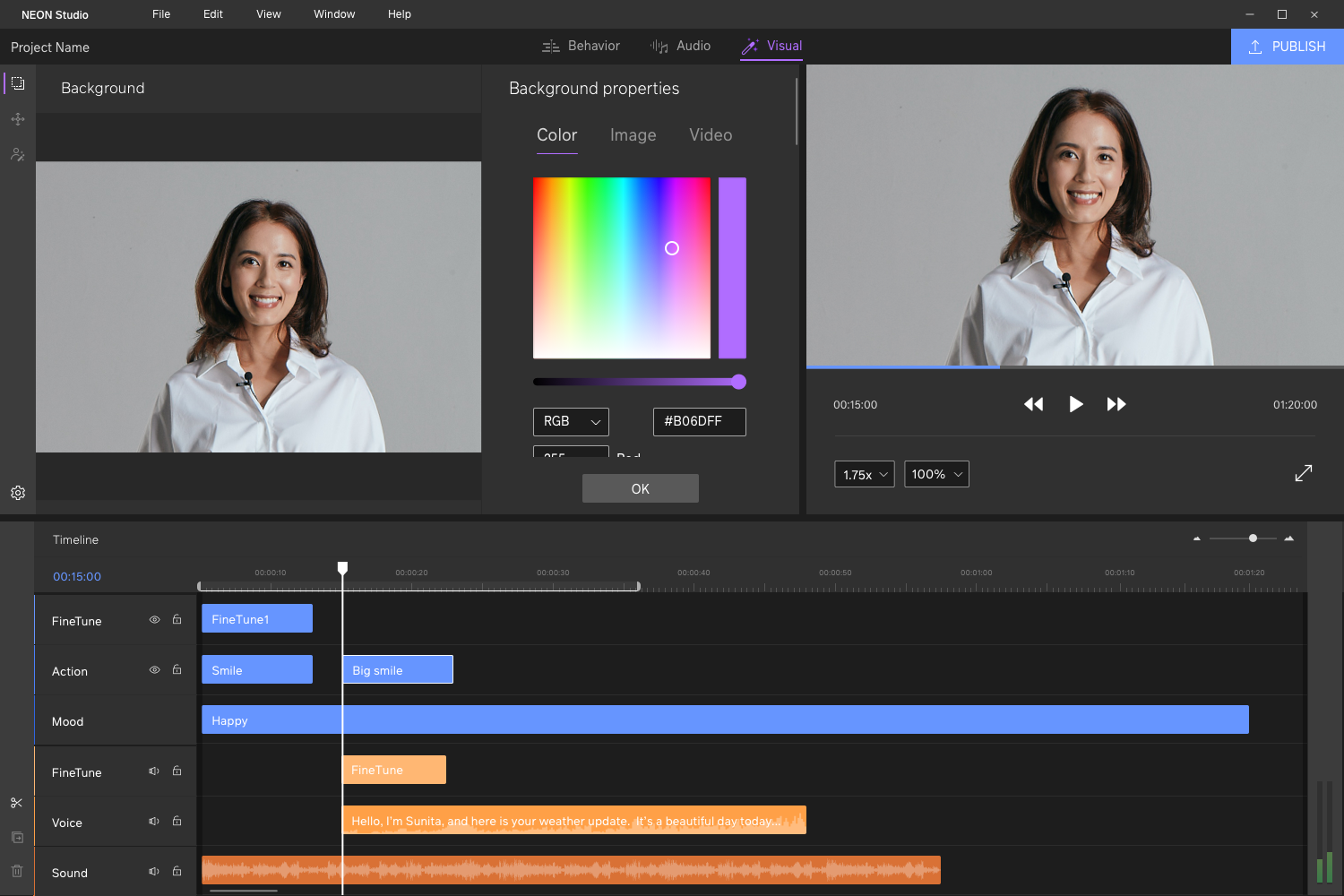
Task: Open the character edit tool in sidebar
Action: (18, 154)
